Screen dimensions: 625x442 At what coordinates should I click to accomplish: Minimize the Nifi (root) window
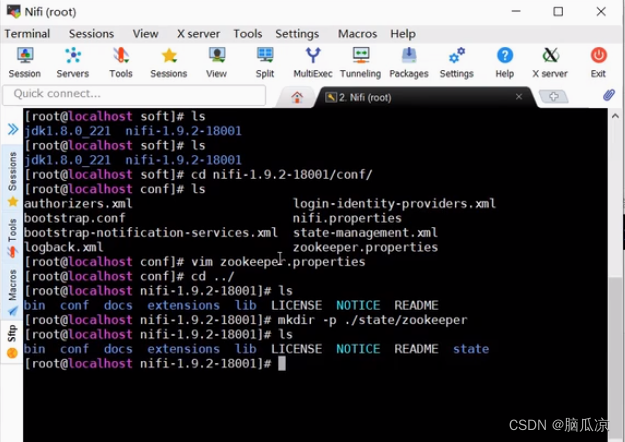(x=516, y=11)
